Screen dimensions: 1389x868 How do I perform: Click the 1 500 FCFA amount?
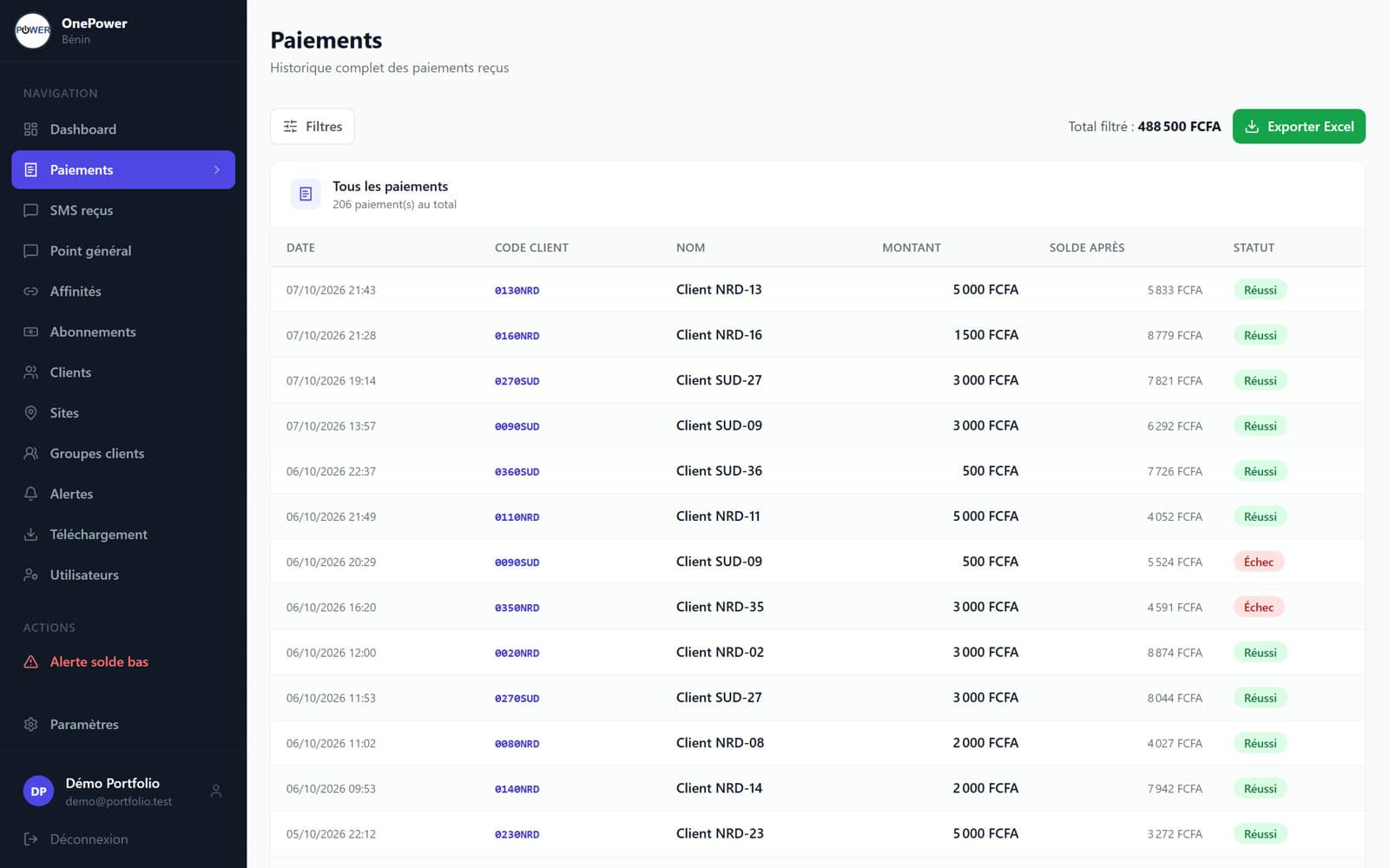point(986,335)
